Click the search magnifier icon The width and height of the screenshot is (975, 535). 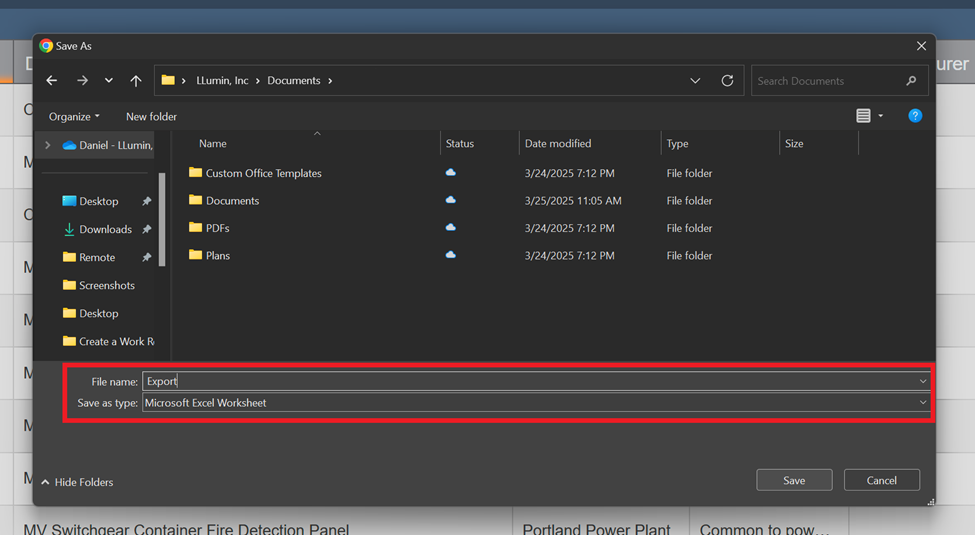pyautogui.click(x=911, y=81)
